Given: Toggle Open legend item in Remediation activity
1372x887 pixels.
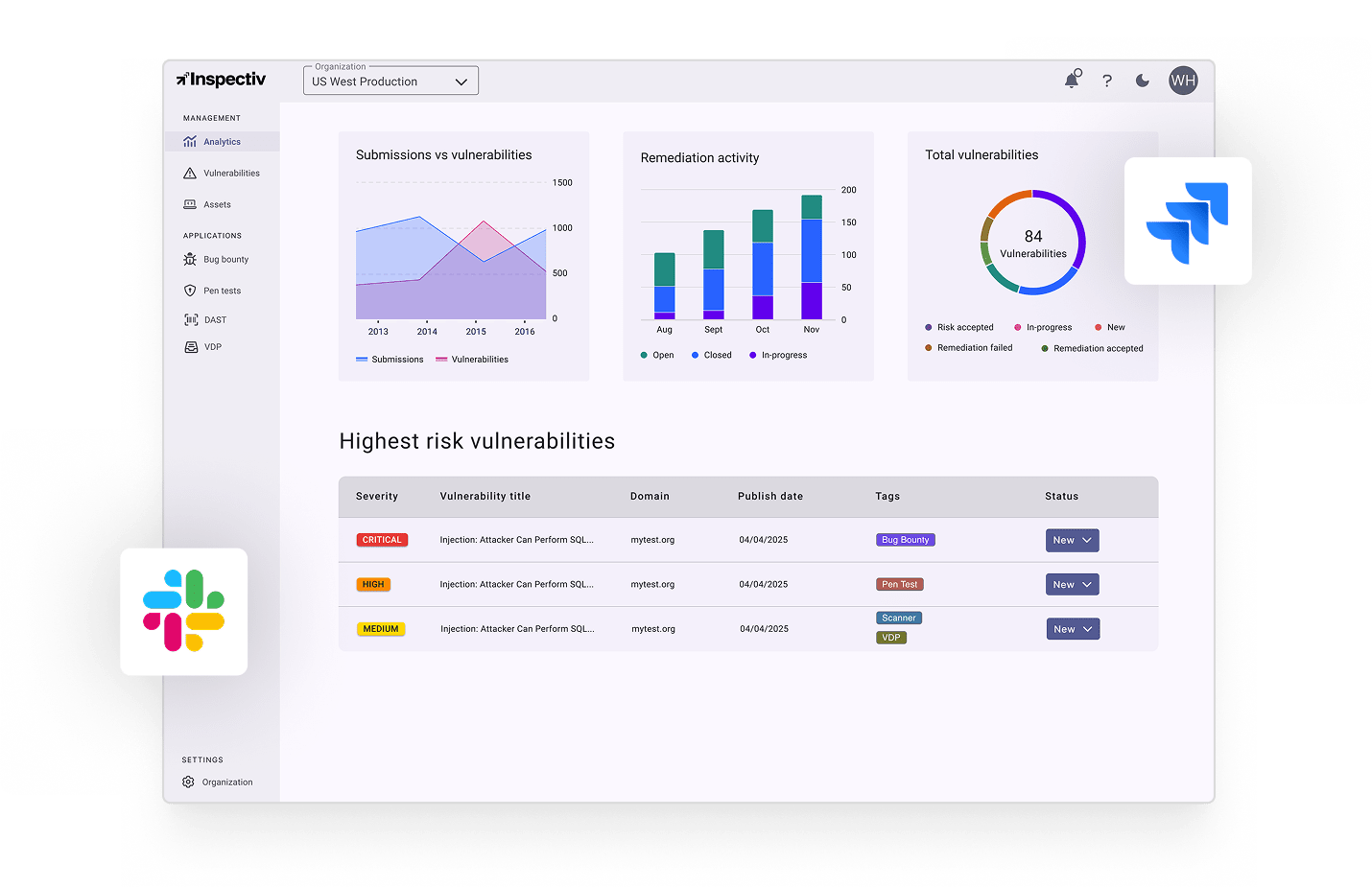Looking at the screenshot, I should (x=657, y=355).
